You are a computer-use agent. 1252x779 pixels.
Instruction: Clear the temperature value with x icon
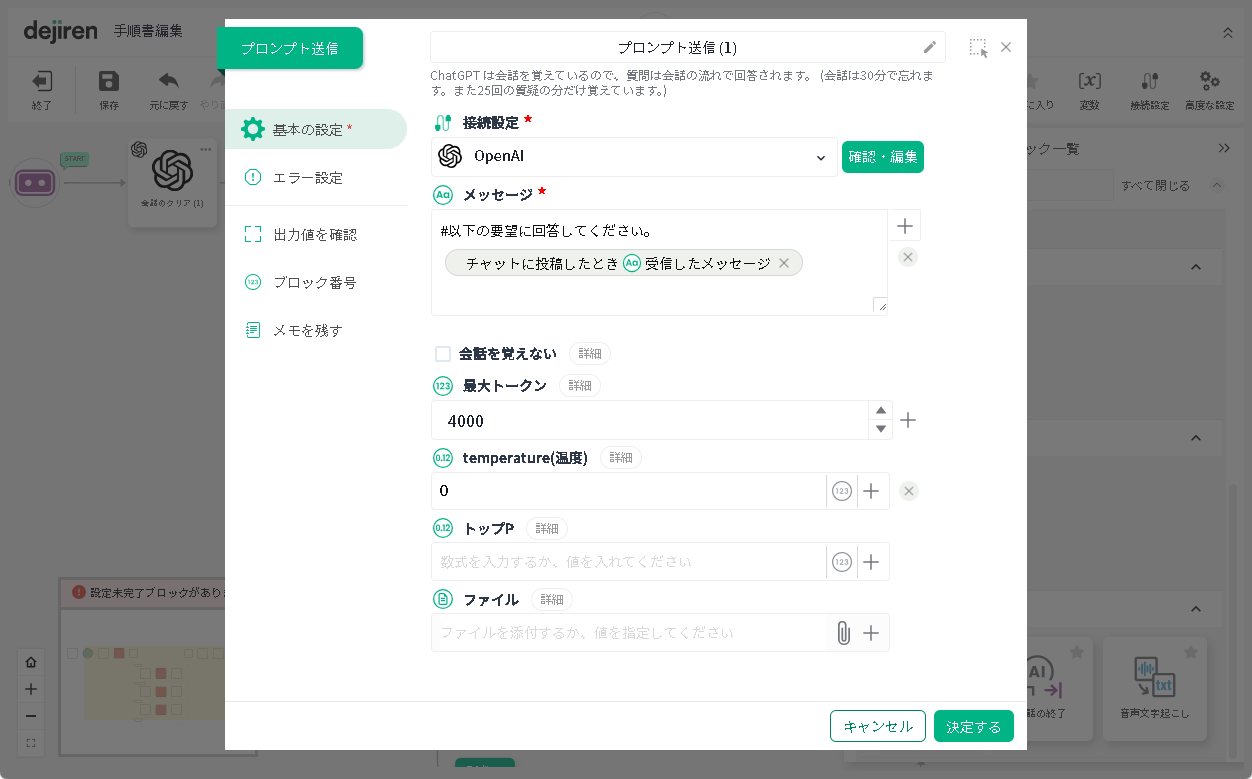click(x=908, y=491)
